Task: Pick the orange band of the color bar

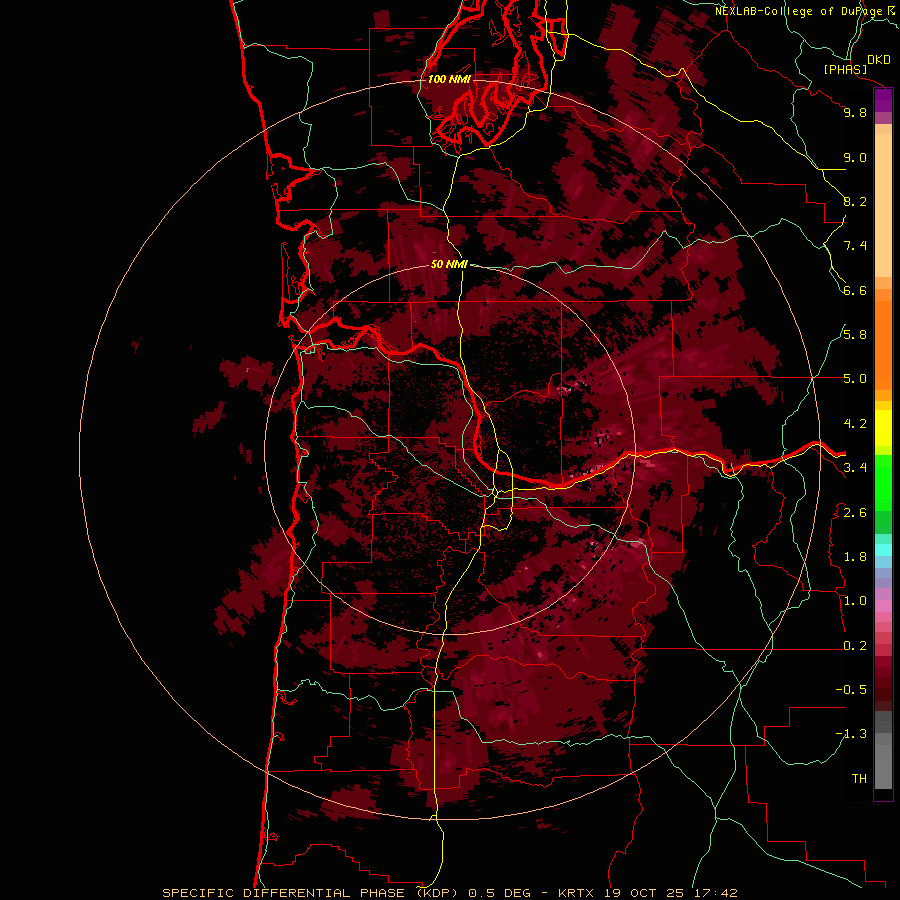Action: click(x=883, y=346)
